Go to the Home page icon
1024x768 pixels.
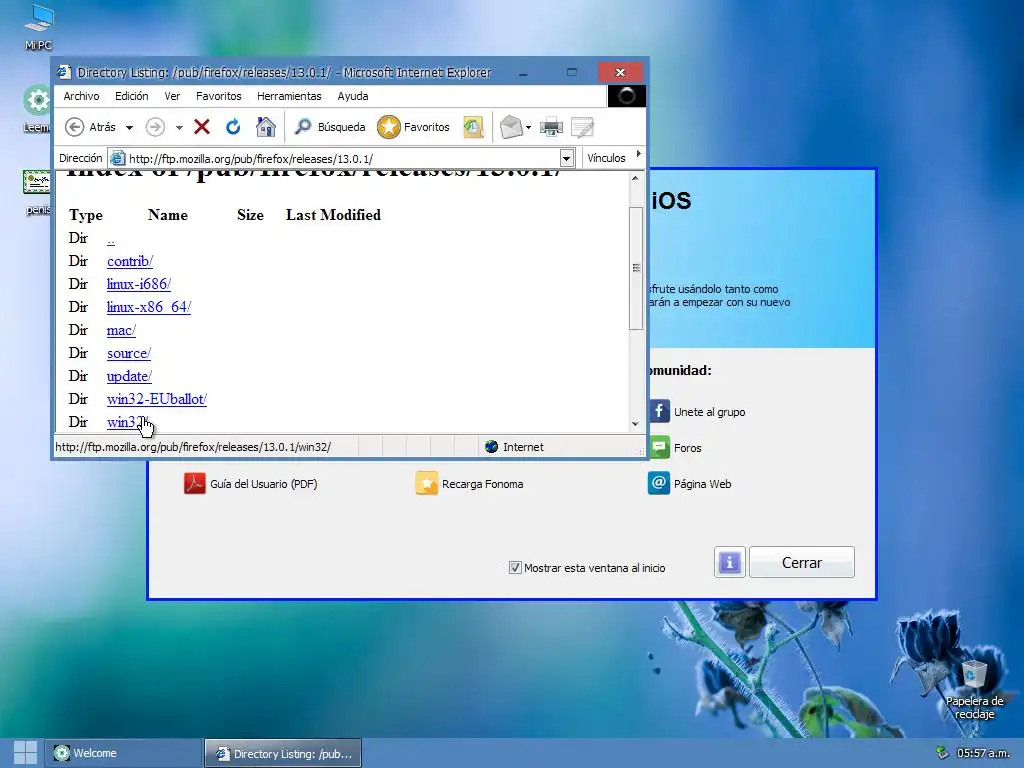point(265,127)
